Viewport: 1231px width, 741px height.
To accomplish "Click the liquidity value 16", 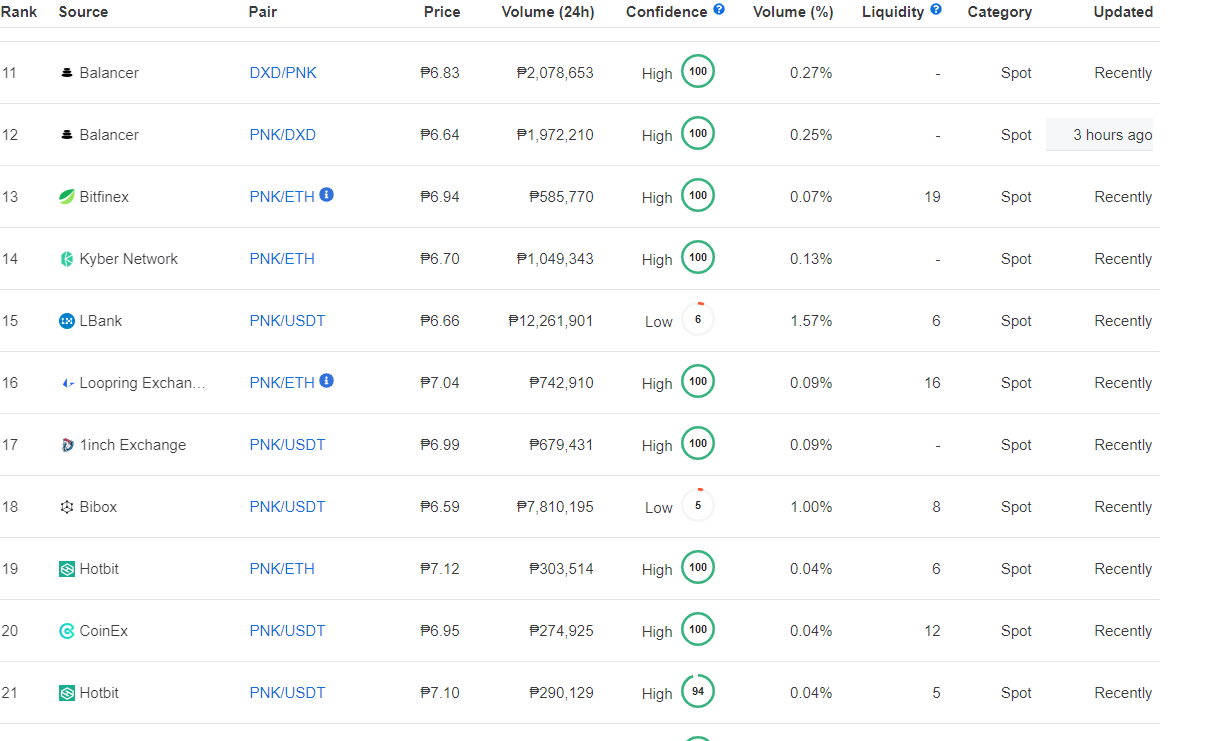I will (x=932, y=383).
